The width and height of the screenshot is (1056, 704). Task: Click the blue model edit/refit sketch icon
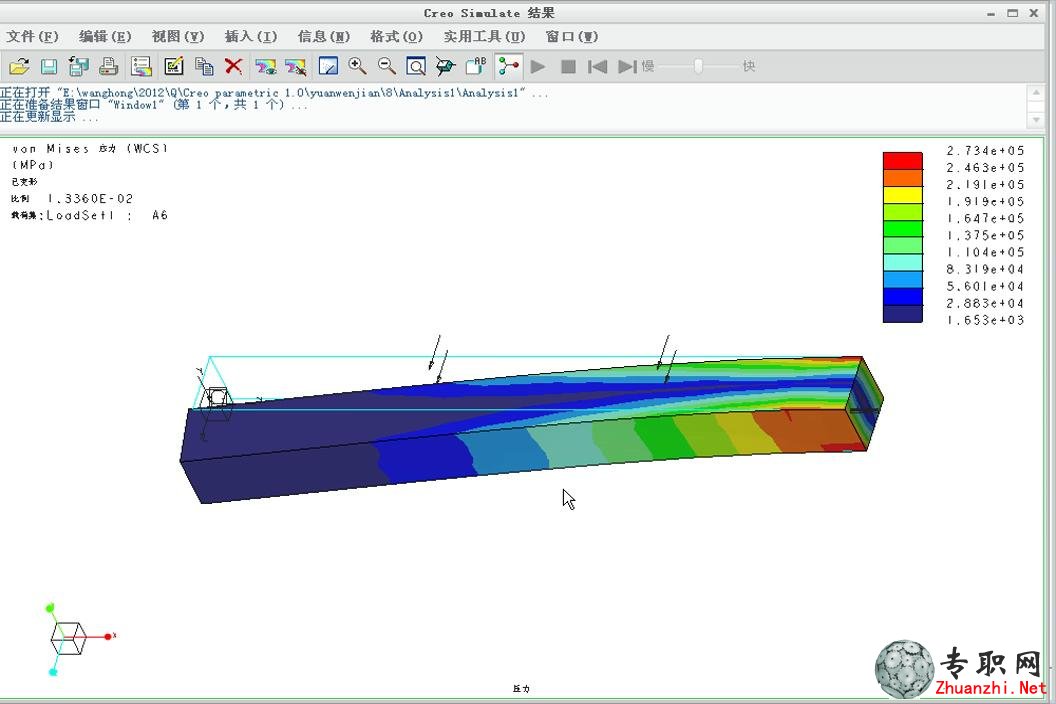[328, 66]
